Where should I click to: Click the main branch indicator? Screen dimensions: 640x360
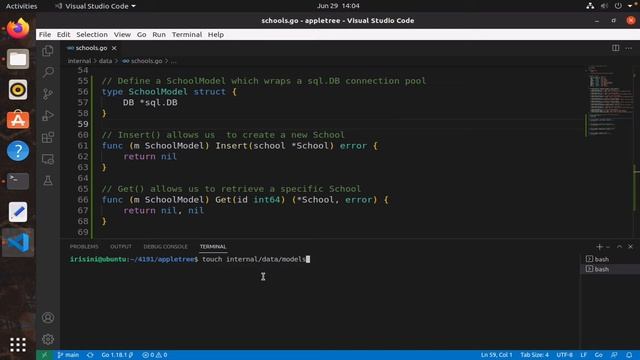point(68,355)
